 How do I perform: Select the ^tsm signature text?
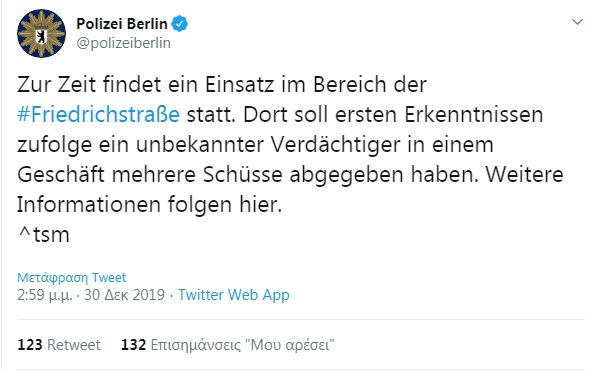44,235
